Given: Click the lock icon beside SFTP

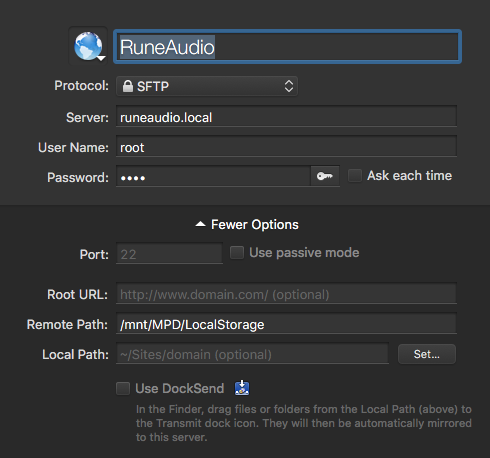Looking at the screenshot, I should coord(128,86).
